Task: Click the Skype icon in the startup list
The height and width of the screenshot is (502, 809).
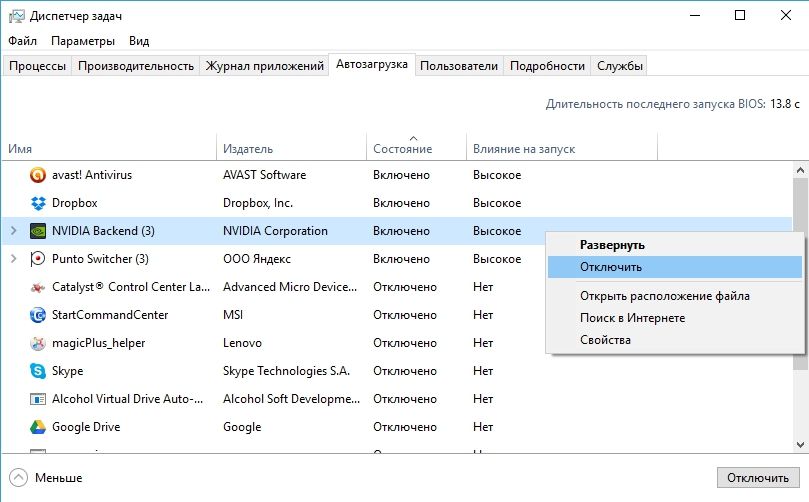Action: tap(38, 371)
